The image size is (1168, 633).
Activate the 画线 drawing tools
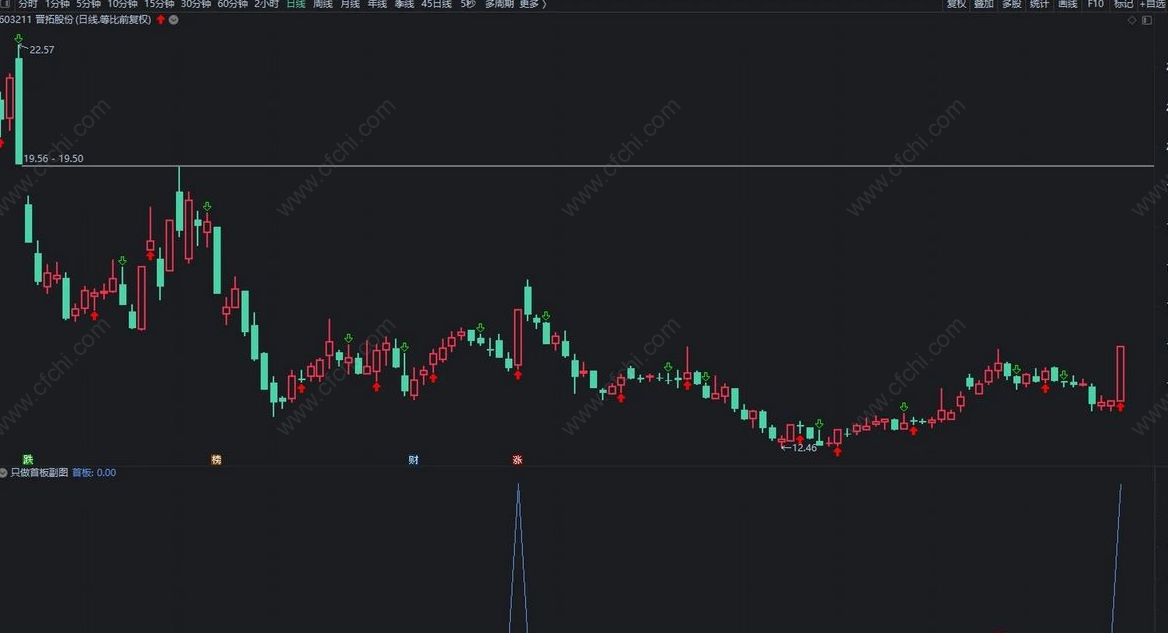click(x=1068, y=4)
